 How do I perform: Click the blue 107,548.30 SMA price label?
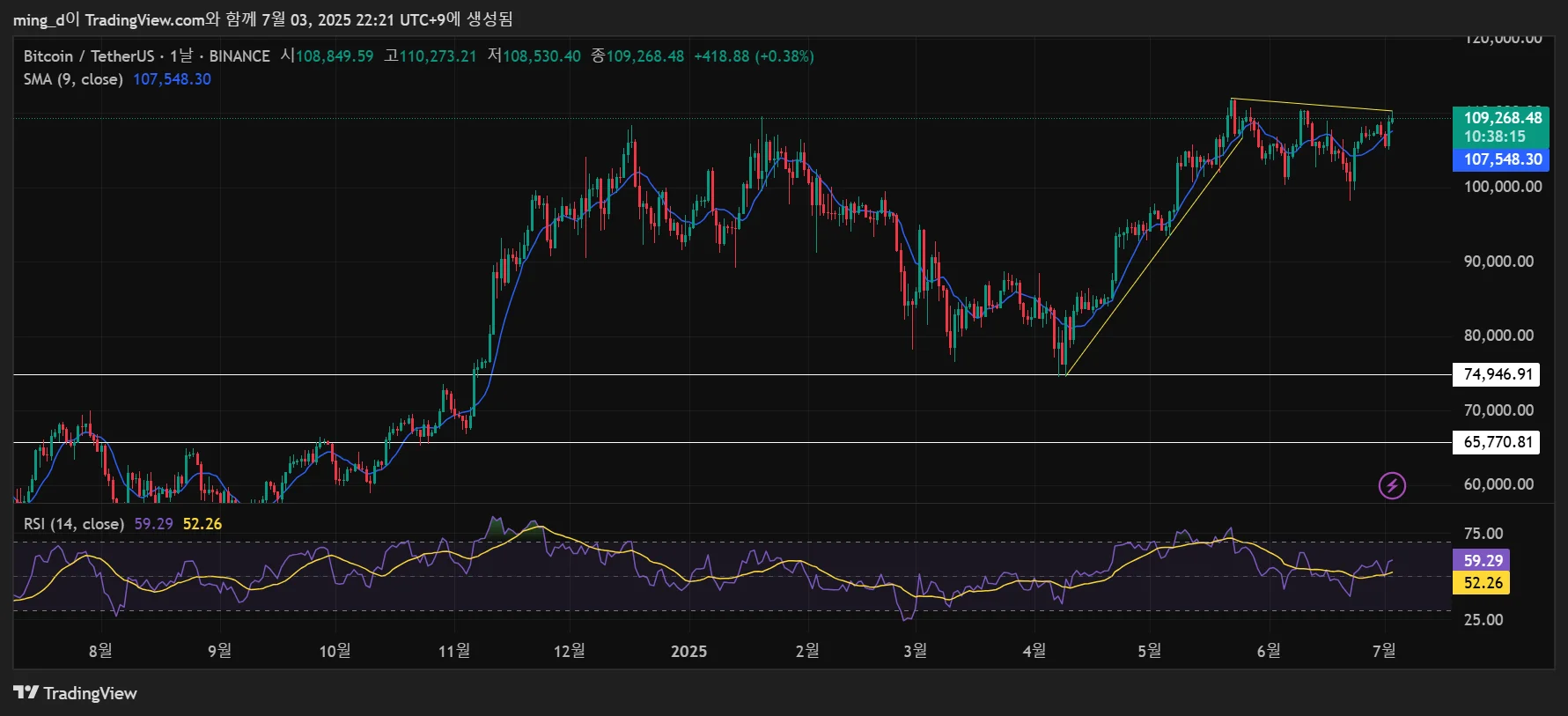[x=1502, y=159]
